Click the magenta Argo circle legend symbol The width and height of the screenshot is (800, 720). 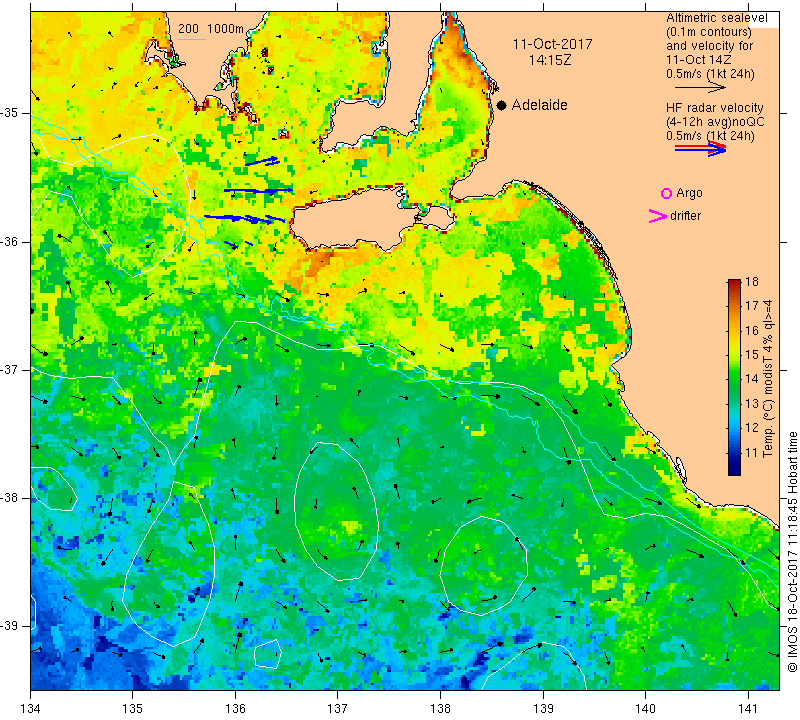(666, 193)
